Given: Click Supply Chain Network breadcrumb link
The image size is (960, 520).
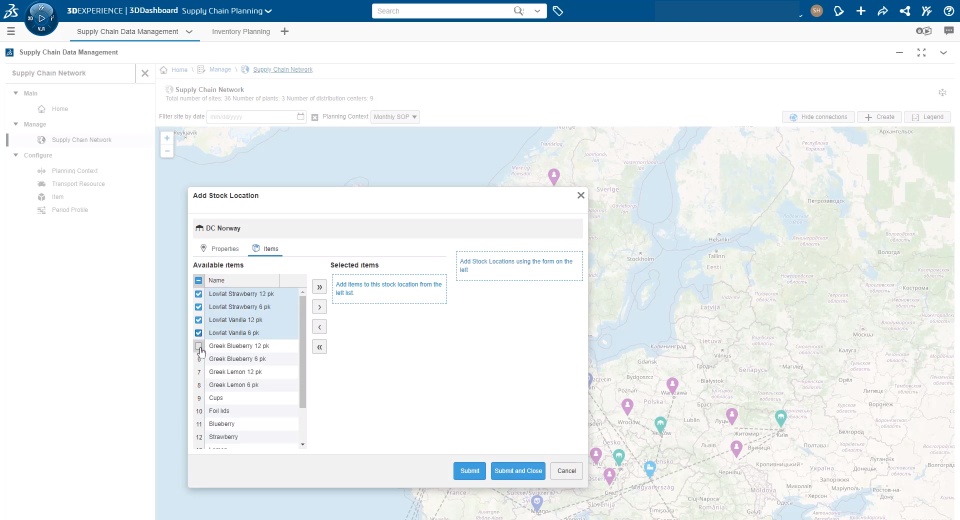Looking at the screenshot, I should click(283, 70).
